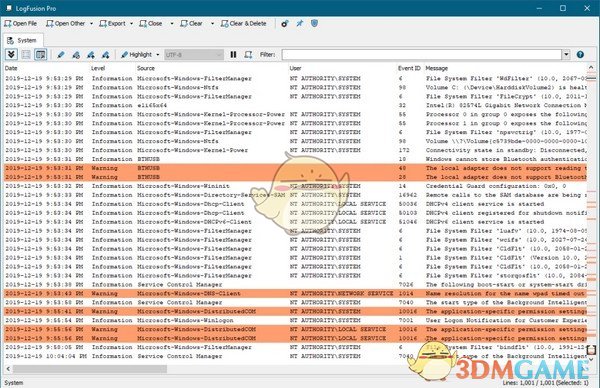Select the DNS-Client warning row
Image resolution: width=600 pixels, height=388 pixels.
295,293
